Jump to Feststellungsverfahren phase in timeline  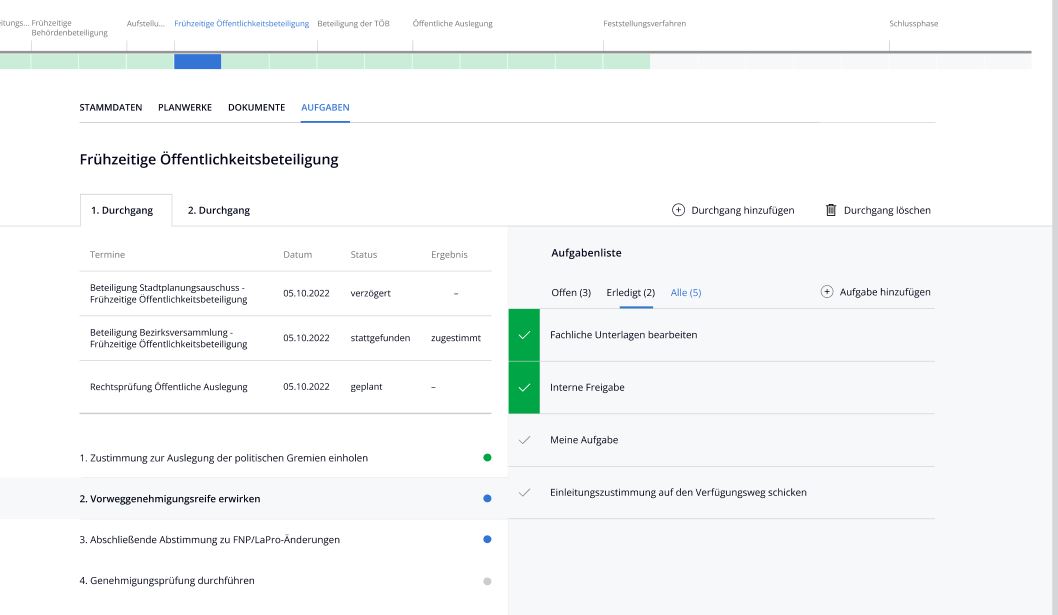click(x=644, y=23)
